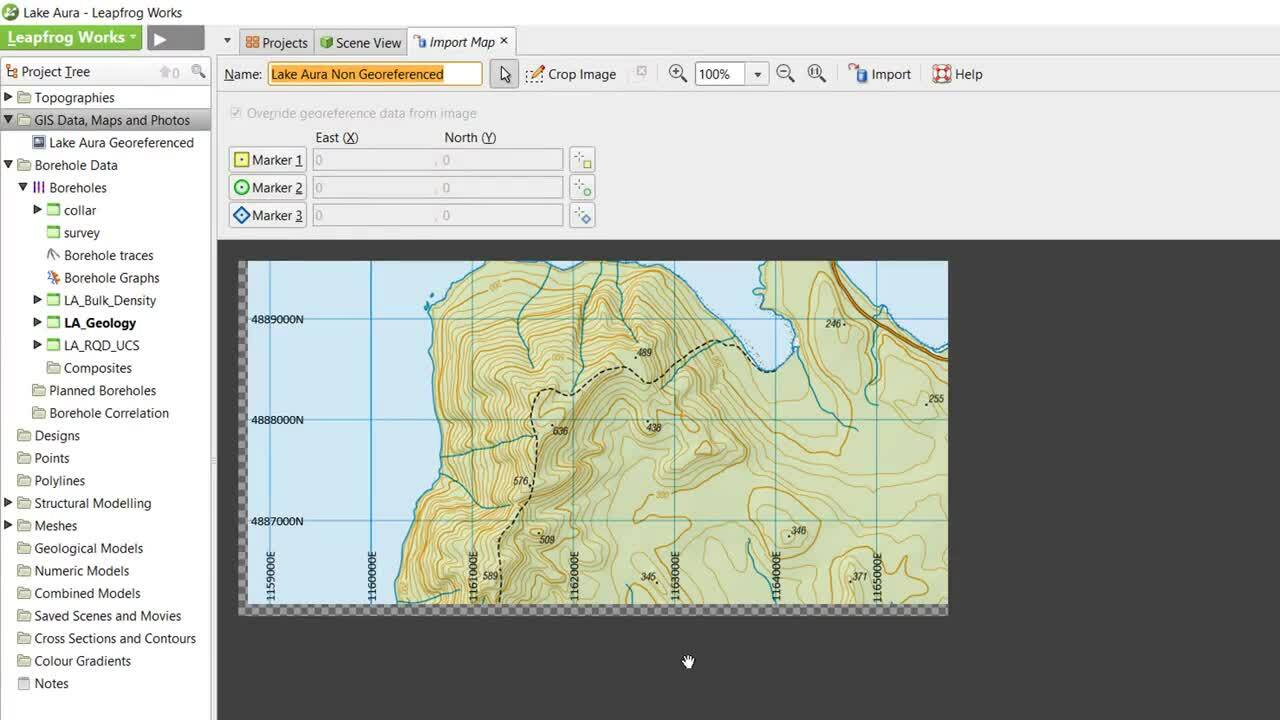Click the collar table icon
Image resolution: width=1280 pixels, height=720 pixels.
[x=54, y=210]
